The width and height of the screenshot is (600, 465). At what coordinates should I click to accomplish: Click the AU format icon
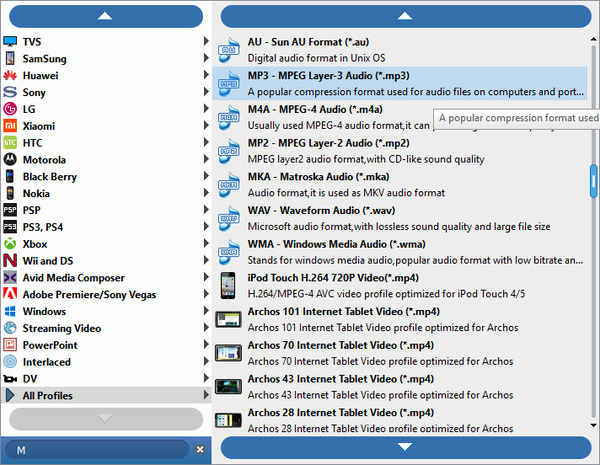[228, 50]
